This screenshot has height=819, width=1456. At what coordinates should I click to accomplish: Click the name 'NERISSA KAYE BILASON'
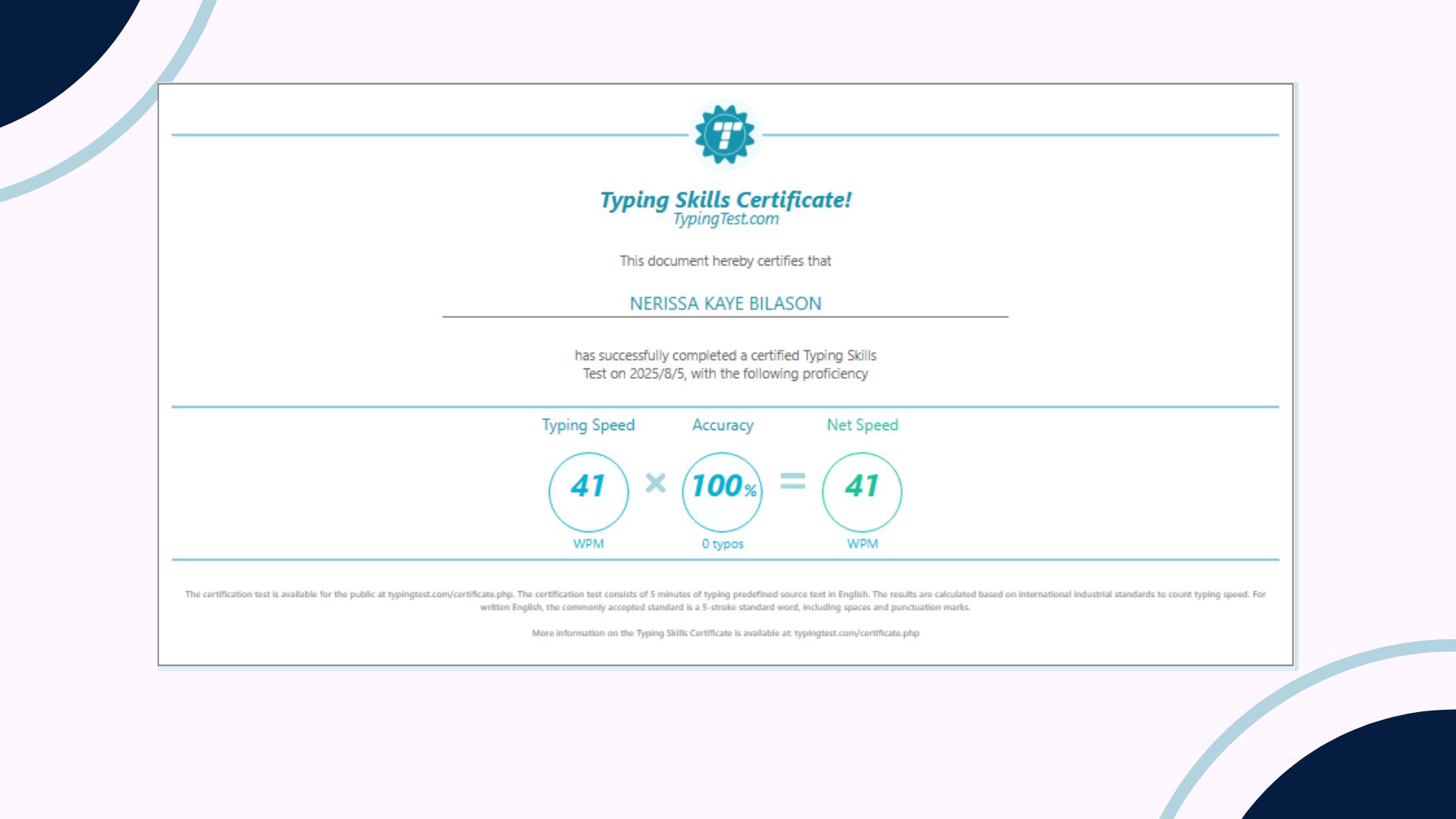tap(726, 303)
